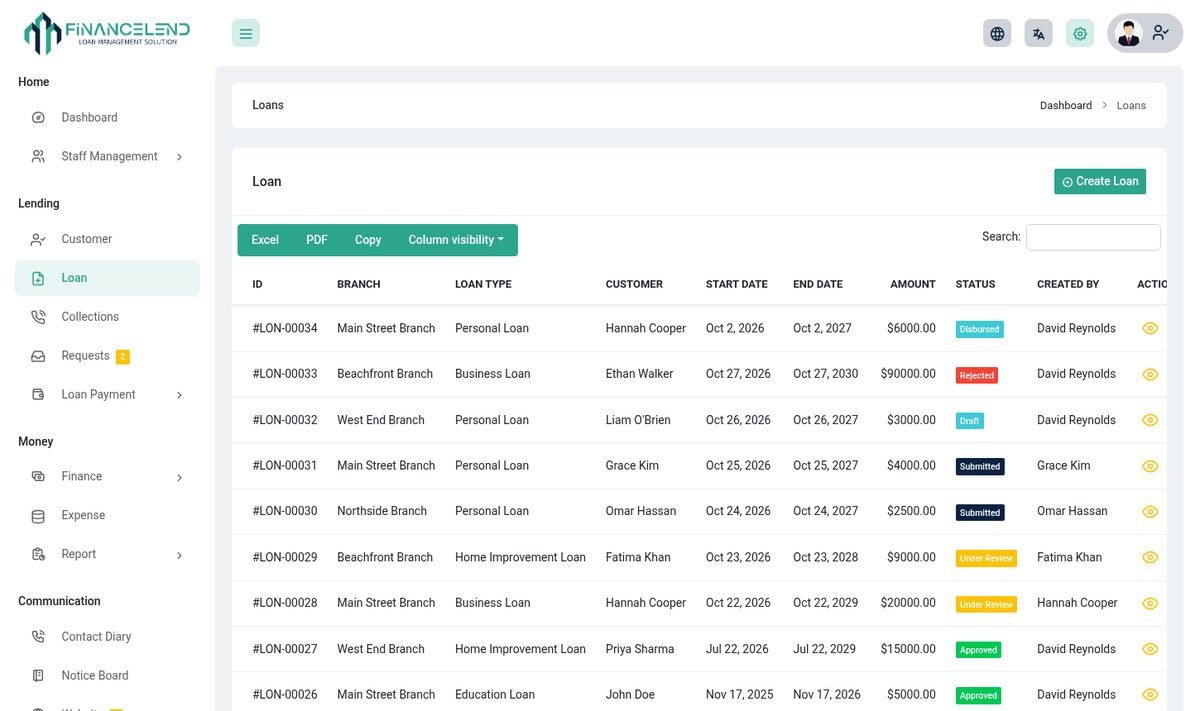Click the Requests inbox icon
This screenshot has width=1200, height=711.
pyautogui.click(x=38, y=356)
